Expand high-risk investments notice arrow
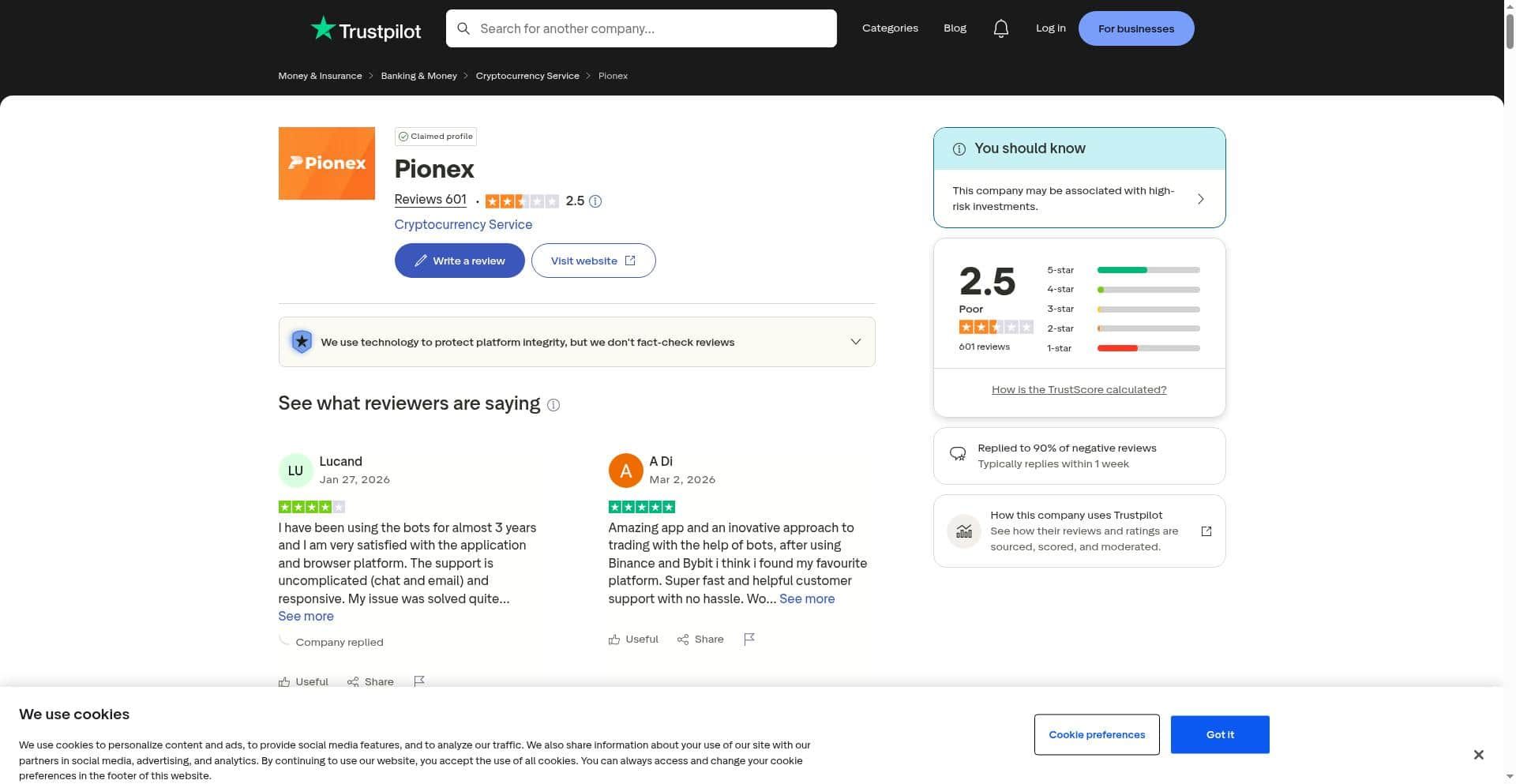Screen dimensions: 1516x784 pyautogui.click(x=1201, y=199)
